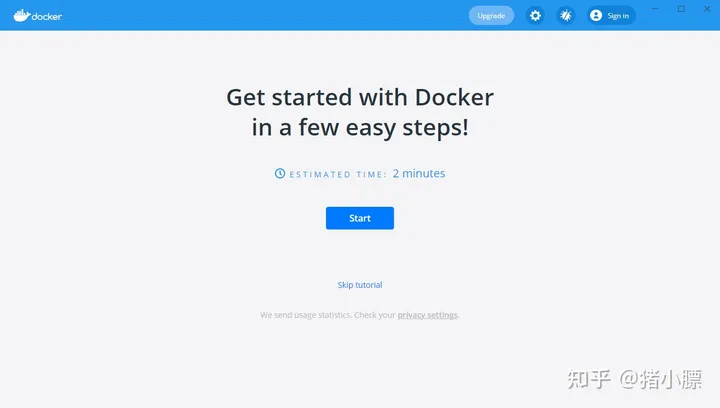Minimize the Docker Desktop window
This screenshot has height=408, width=720.
pos(655,9)
